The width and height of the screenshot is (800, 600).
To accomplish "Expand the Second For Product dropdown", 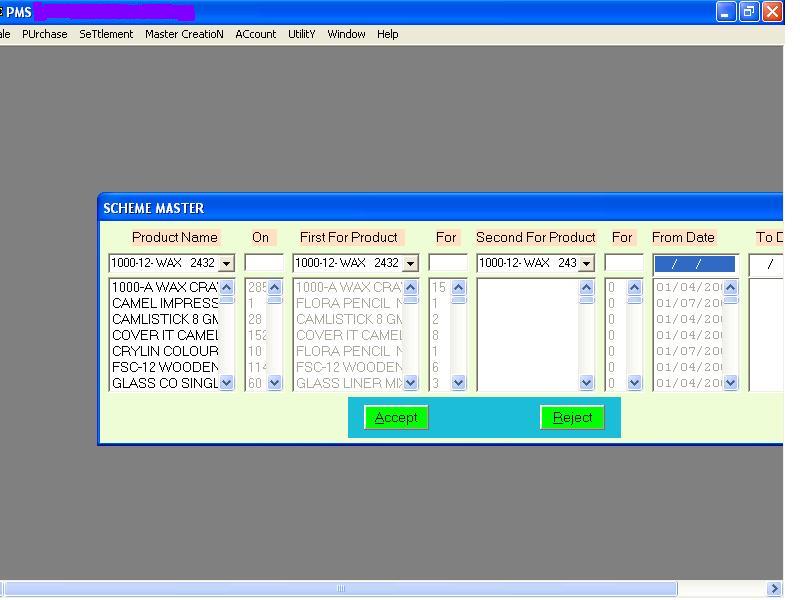I will click(x=586, y=264).
